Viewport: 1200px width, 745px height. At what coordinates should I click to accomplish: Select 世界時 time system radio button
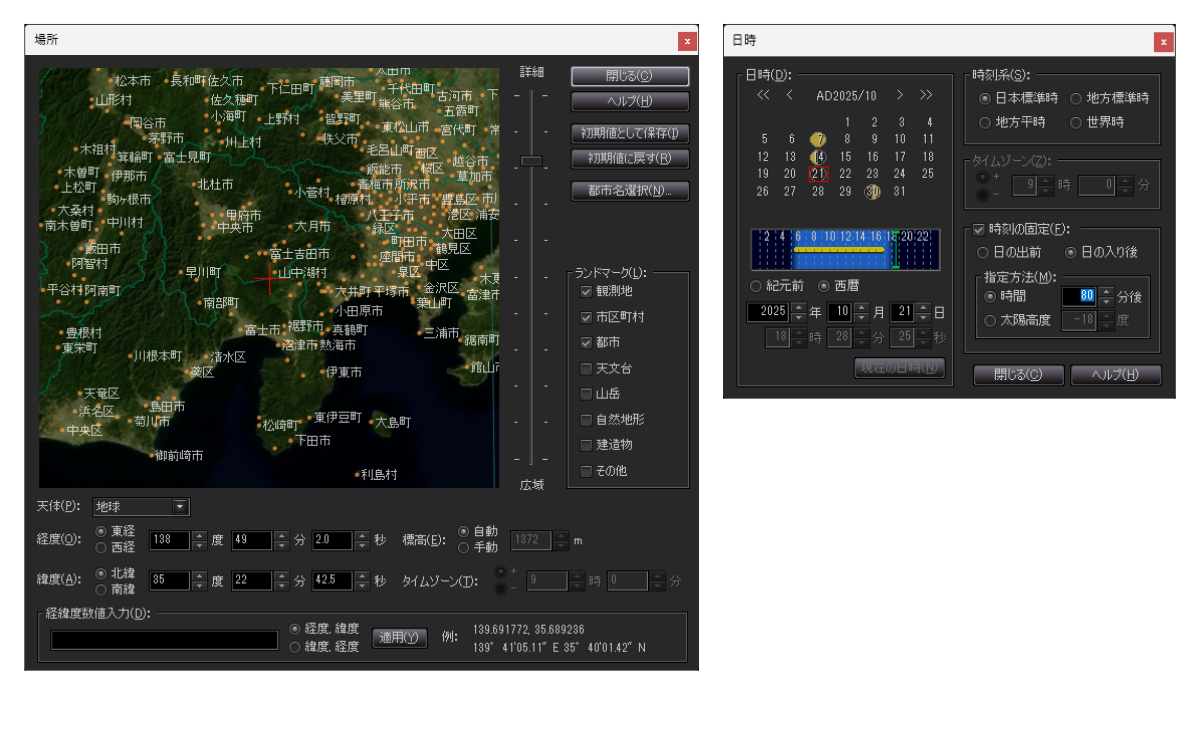(1076, 122)
